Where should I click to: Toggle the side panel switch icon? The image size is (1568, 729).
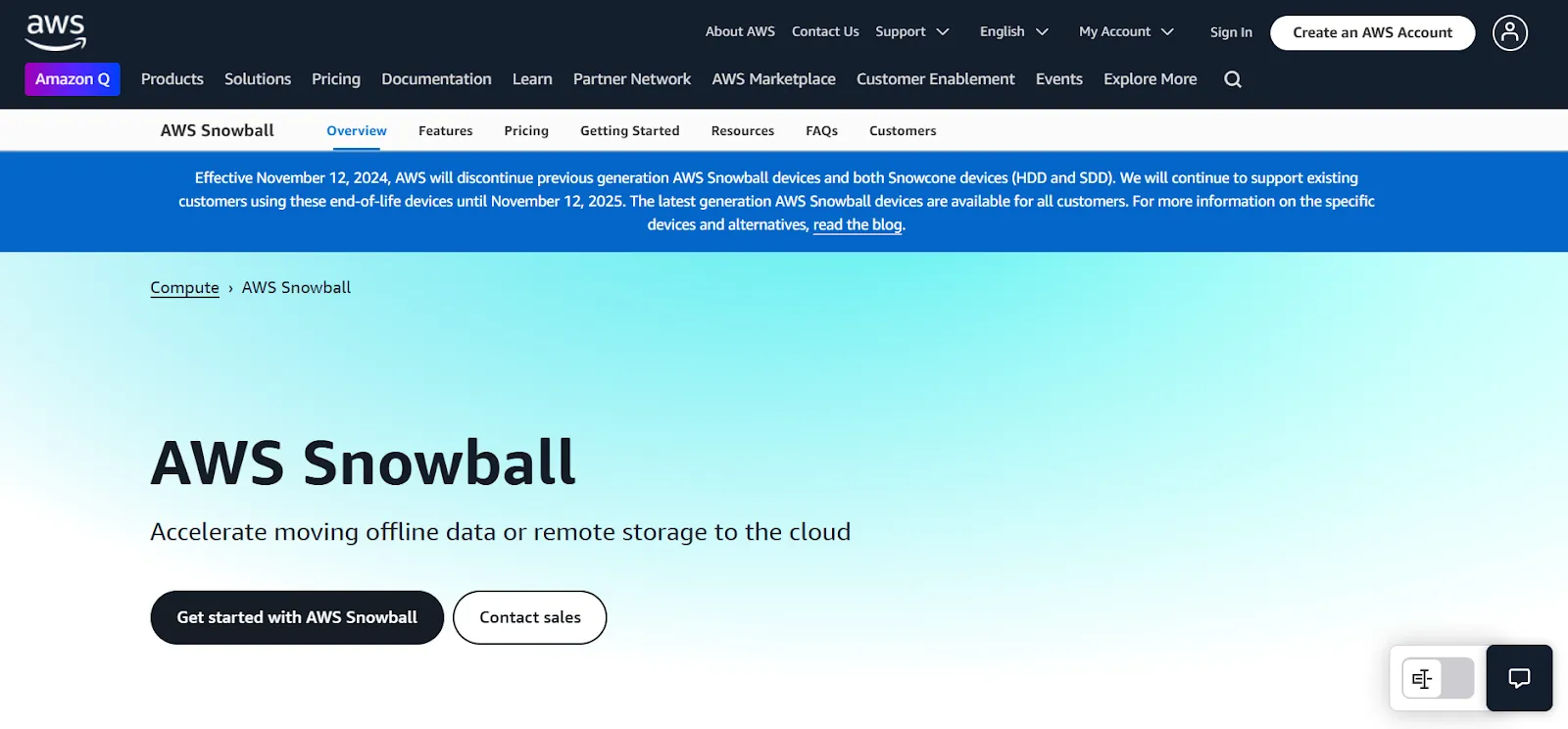point(1438,678)
